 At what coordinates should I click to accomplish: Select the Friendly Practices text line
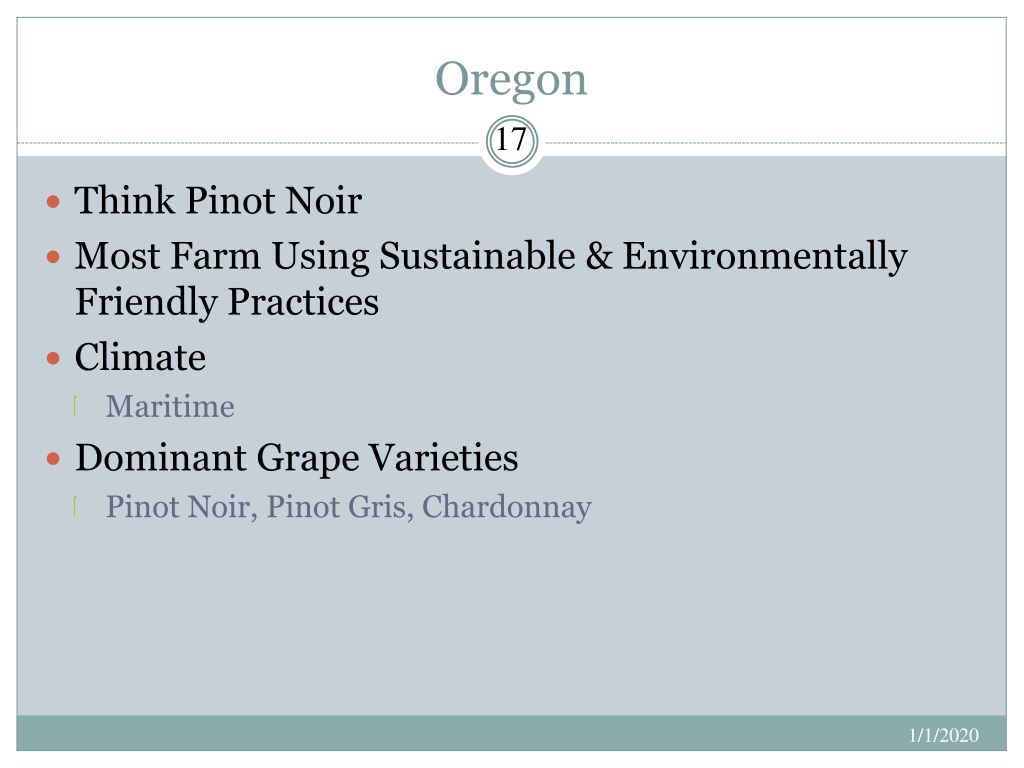227,302
